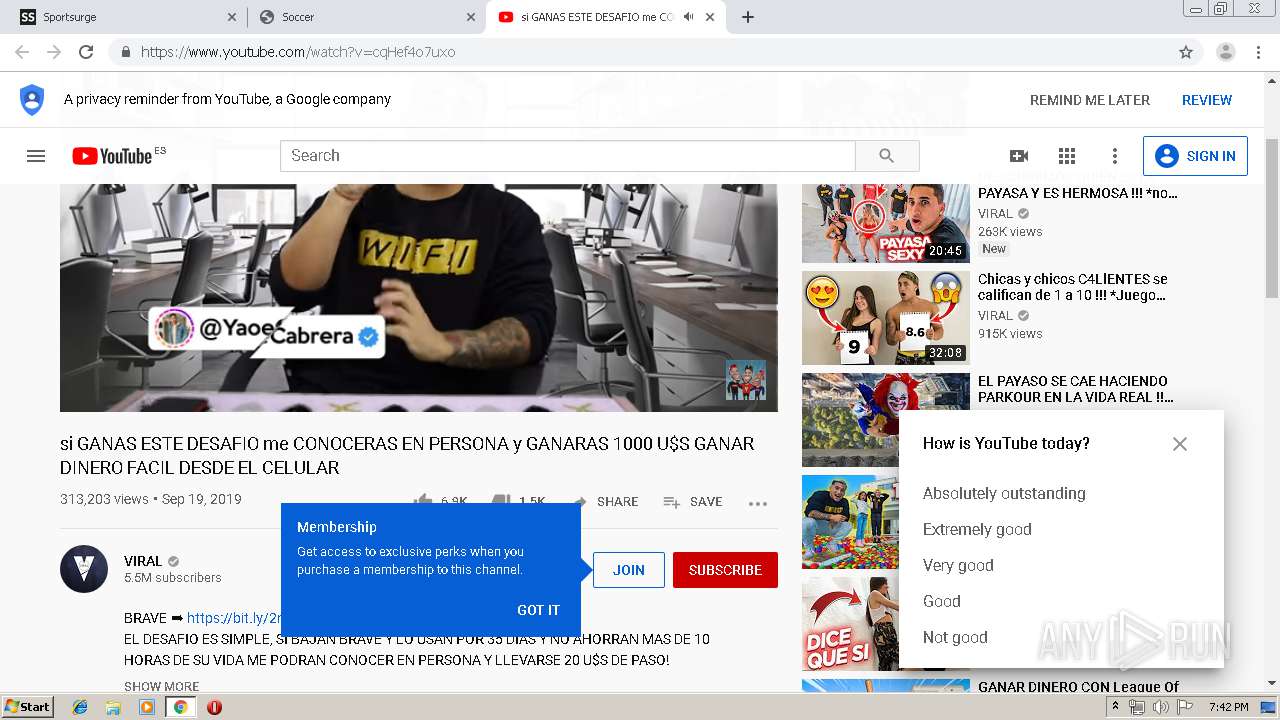Click the privacy reminder shield icon
This screenshot has height=720, width=1280.
point(32,100)
